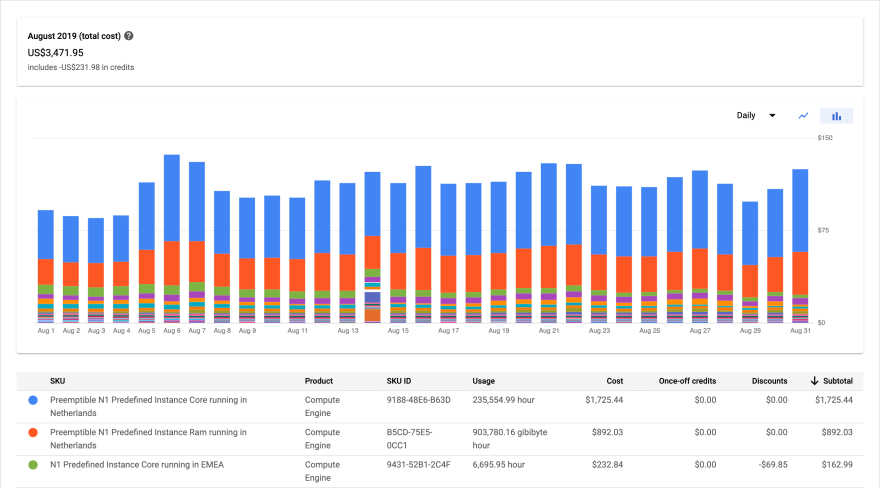880x488 pixels.
Task: Switch to bar chart view
Action: (x=836, y=116)
